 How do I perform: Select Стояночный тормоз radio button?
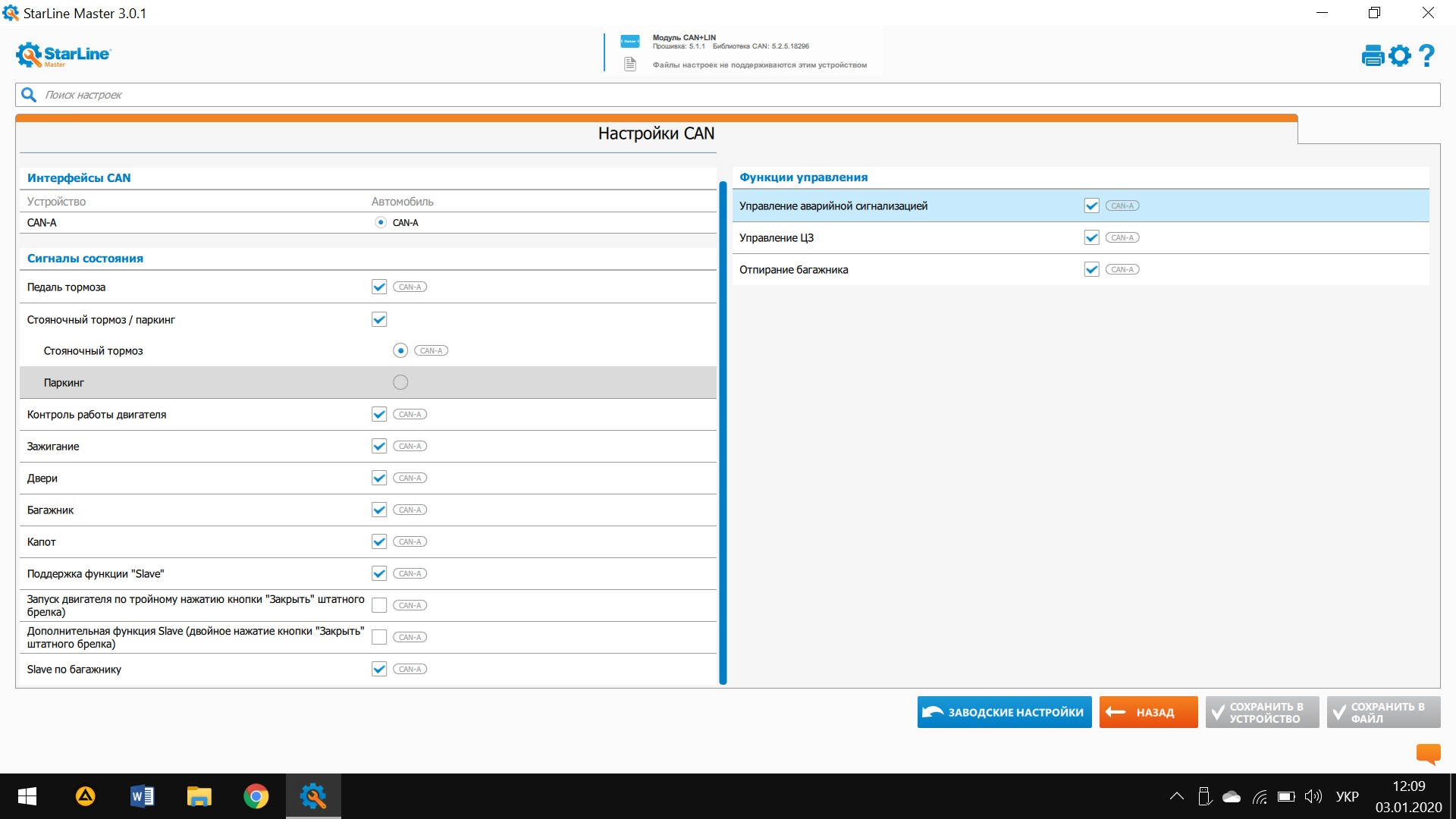click(x=400, y=350)
